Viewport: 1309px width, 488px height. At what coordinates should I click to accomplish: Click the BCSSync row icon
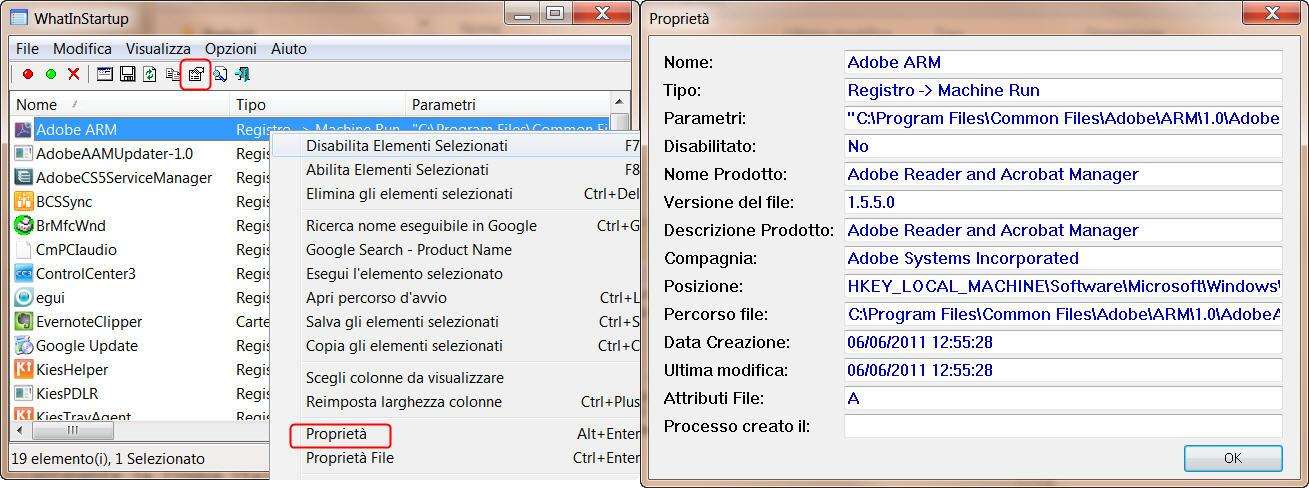[23, 201]
